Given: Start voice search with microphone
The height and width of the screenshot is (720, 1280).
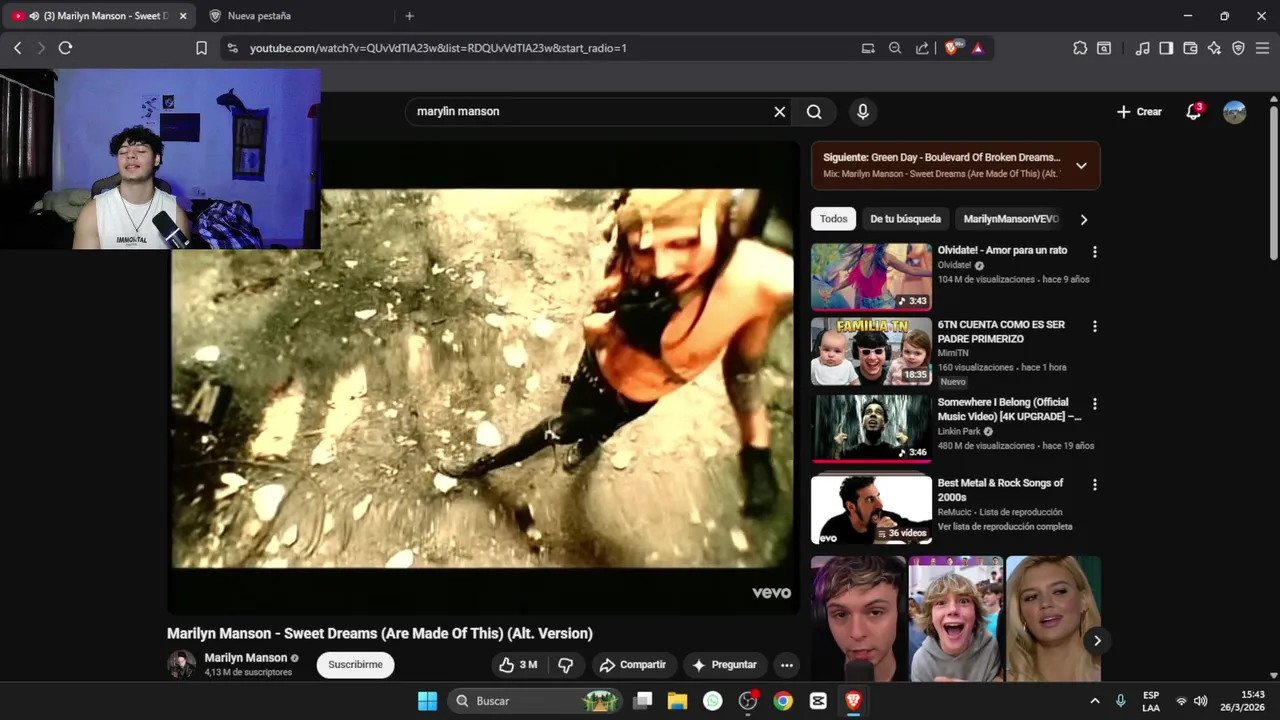Looking at the screenshot, I should pyautogui.click(x=862, y=112).
